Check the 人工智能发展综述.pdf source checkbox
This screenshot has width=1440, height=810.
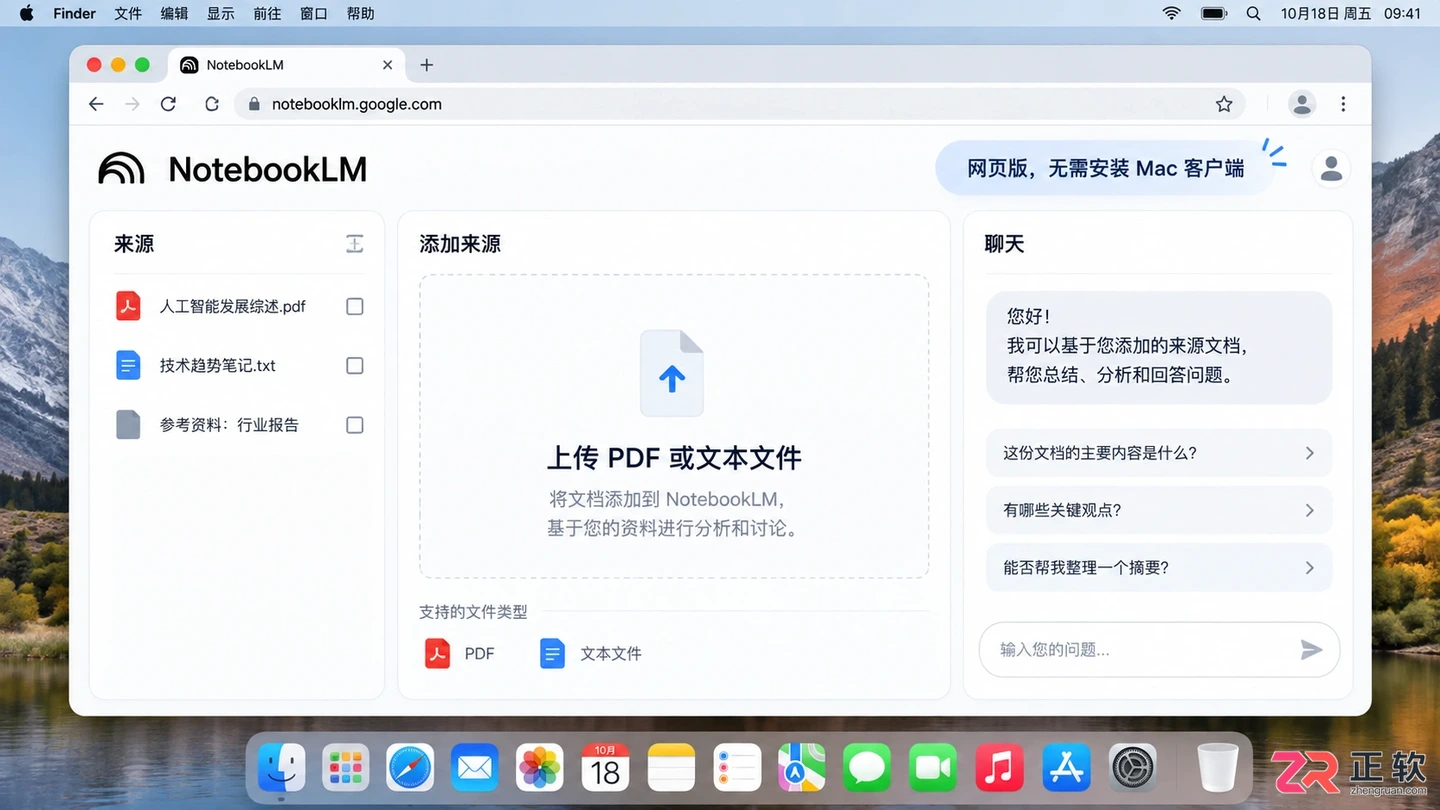point(354,307)
